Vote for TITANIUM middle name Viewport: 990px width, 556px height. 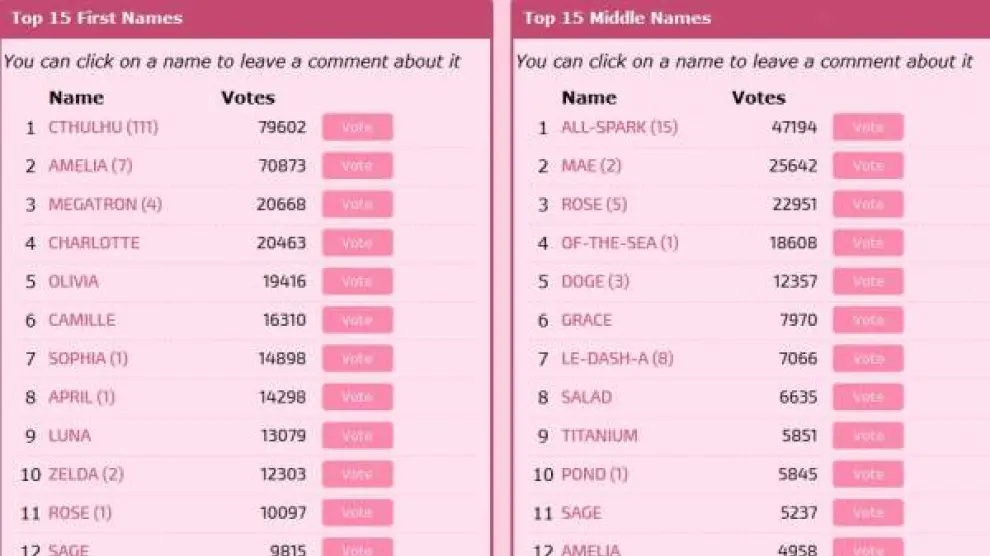click(x=867, y=436)
